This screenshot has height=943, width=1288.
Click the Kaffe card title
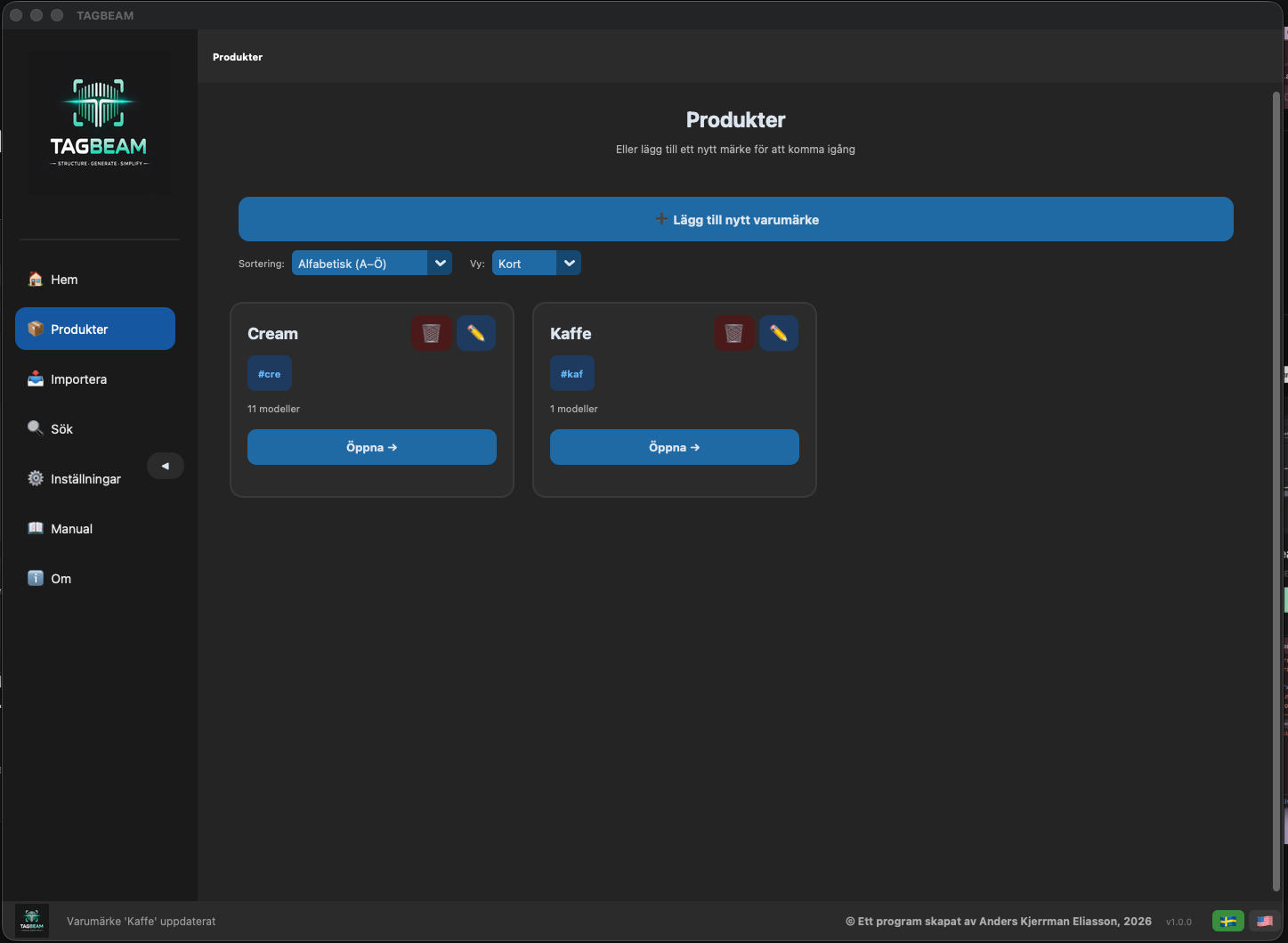tap(571, 334)
